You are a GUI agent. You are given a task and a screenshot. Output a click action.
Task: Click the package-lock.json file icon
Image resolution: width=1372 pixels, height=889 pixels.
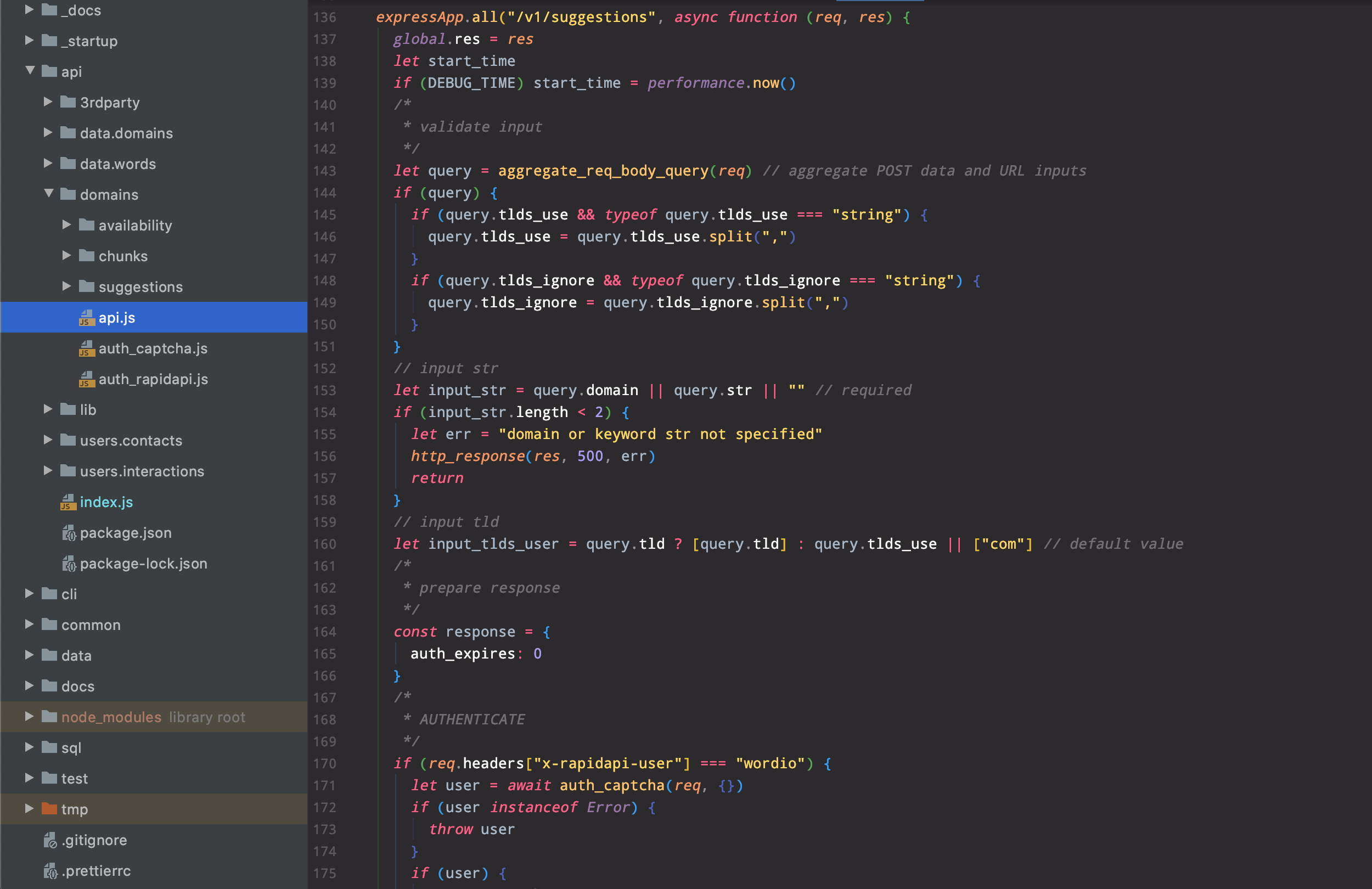click(68, 563)
